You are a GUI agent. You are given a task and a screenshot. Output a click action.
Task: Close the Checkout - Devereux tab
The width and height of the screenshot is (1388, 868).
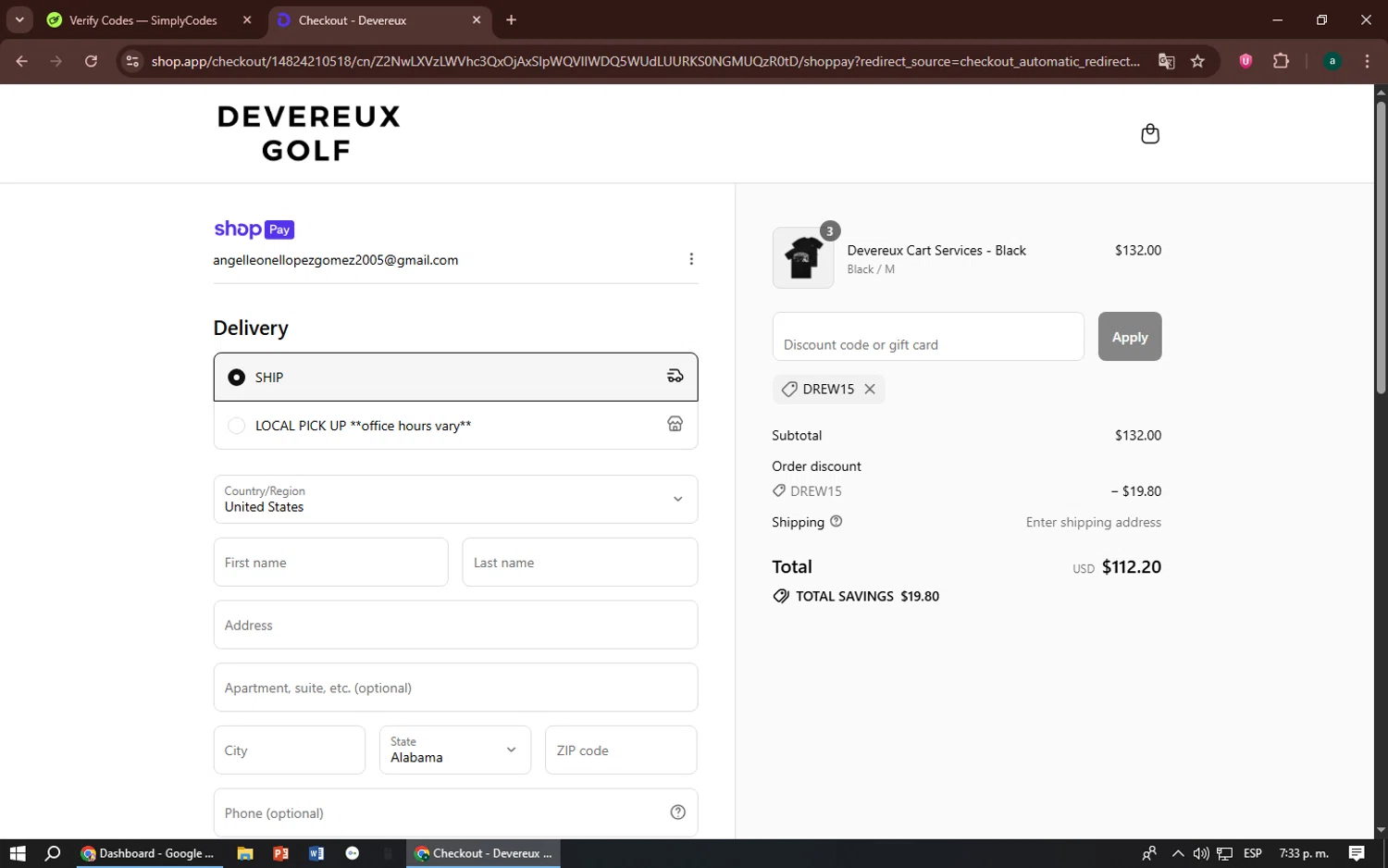point(477,19)
